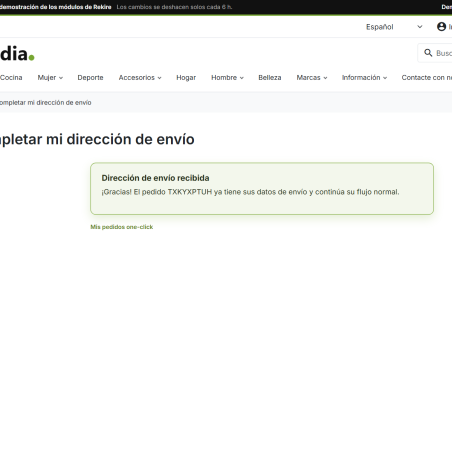Click the Marcas menu label
The height and width of the screenshot is (452, 452).
pos(308,77)
